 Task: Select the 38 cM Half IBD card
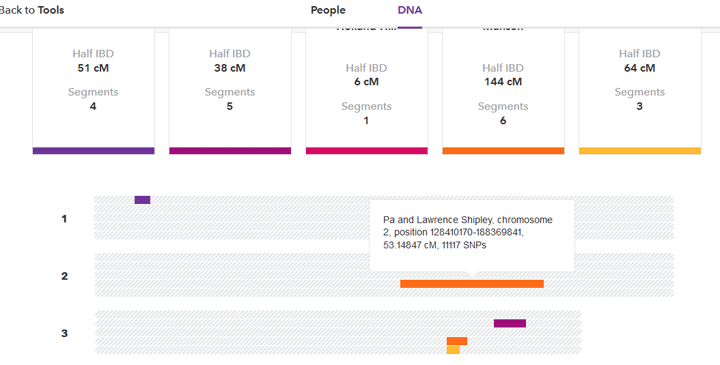pyautogui.click(x=230, y=91)
